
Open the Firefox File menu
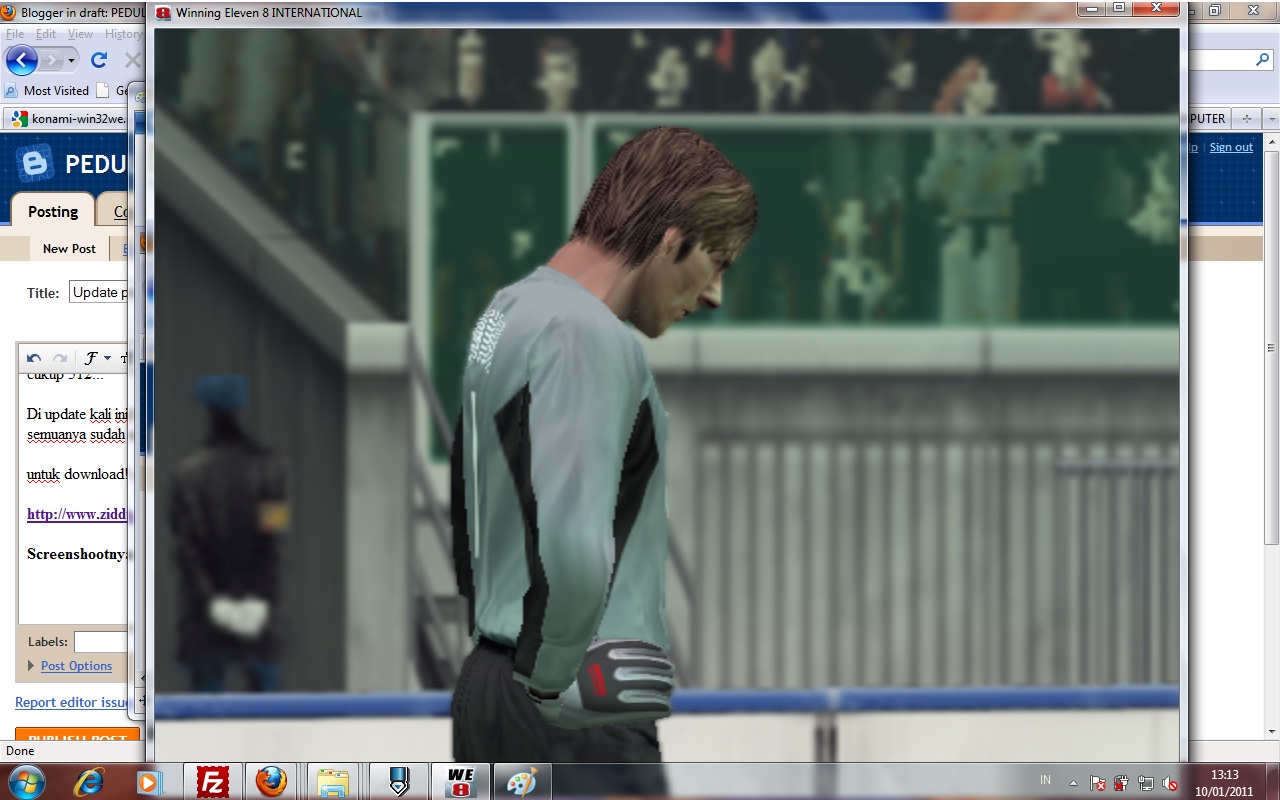click(14, 33)
